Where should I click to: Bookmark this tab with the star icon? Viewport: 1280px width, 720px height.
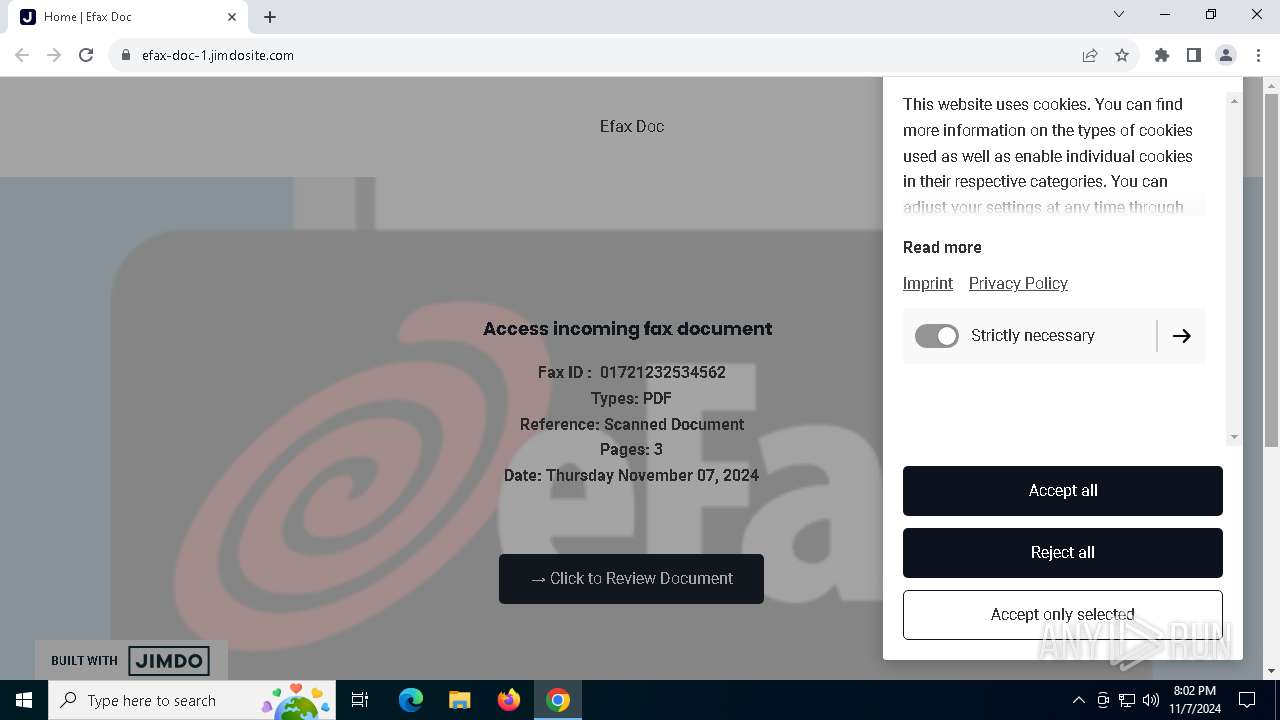[1122, 55]
